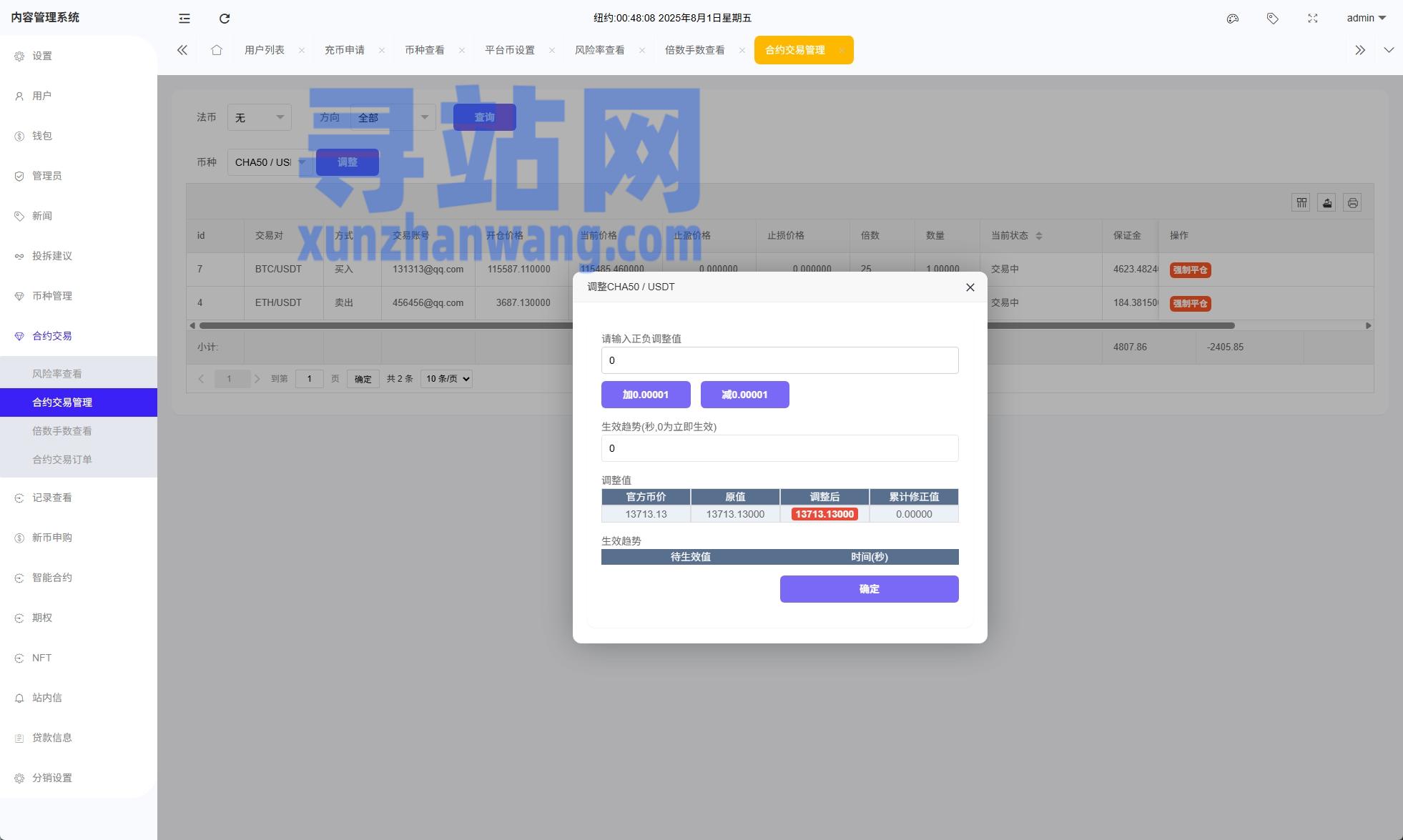This screenshot has height=840, width=1403.
Task: Click the 生效趋势 seconds input field
Action: (x=779, y=448)
